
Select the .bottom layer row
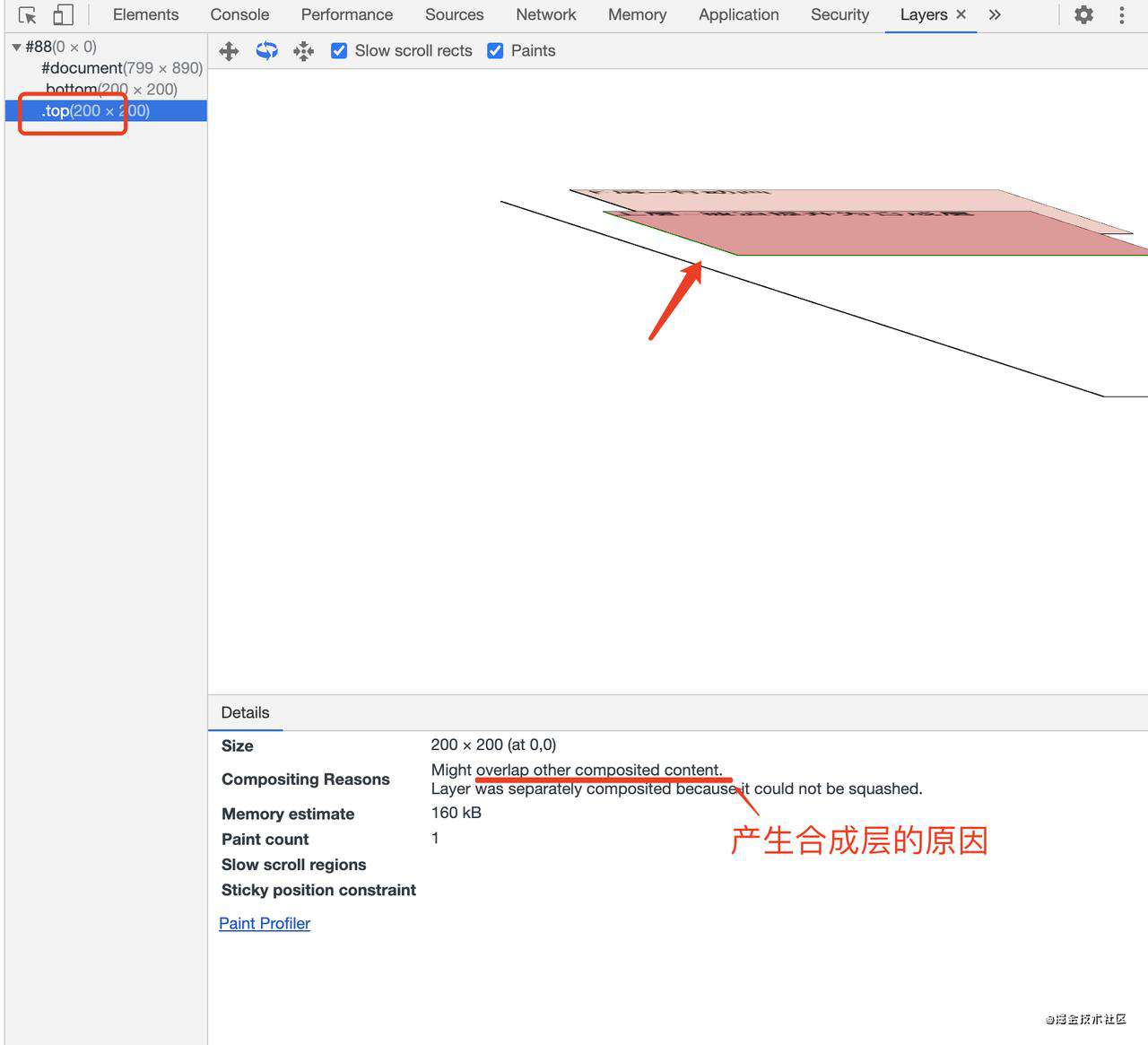(106, 90)
